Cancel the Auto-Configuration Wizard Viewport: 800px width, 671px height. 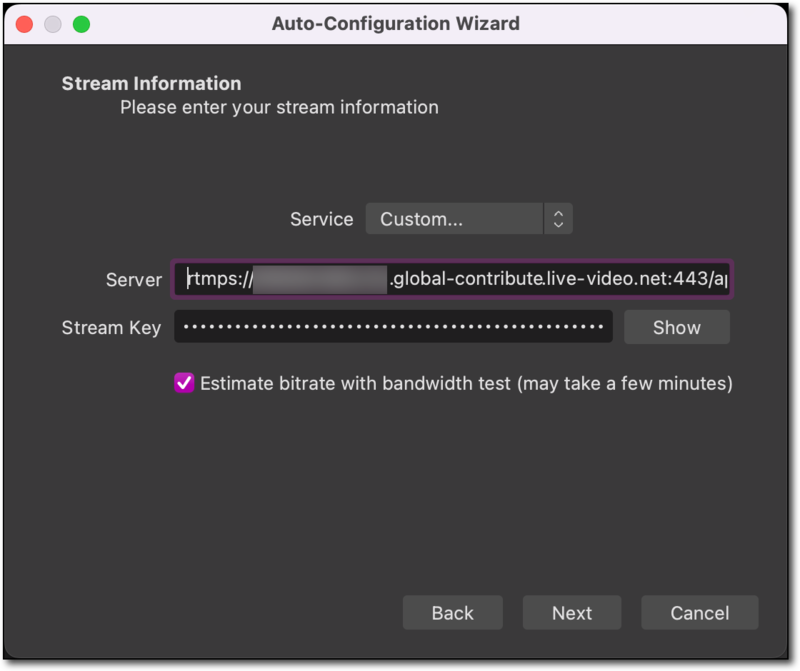pos(699,612)
